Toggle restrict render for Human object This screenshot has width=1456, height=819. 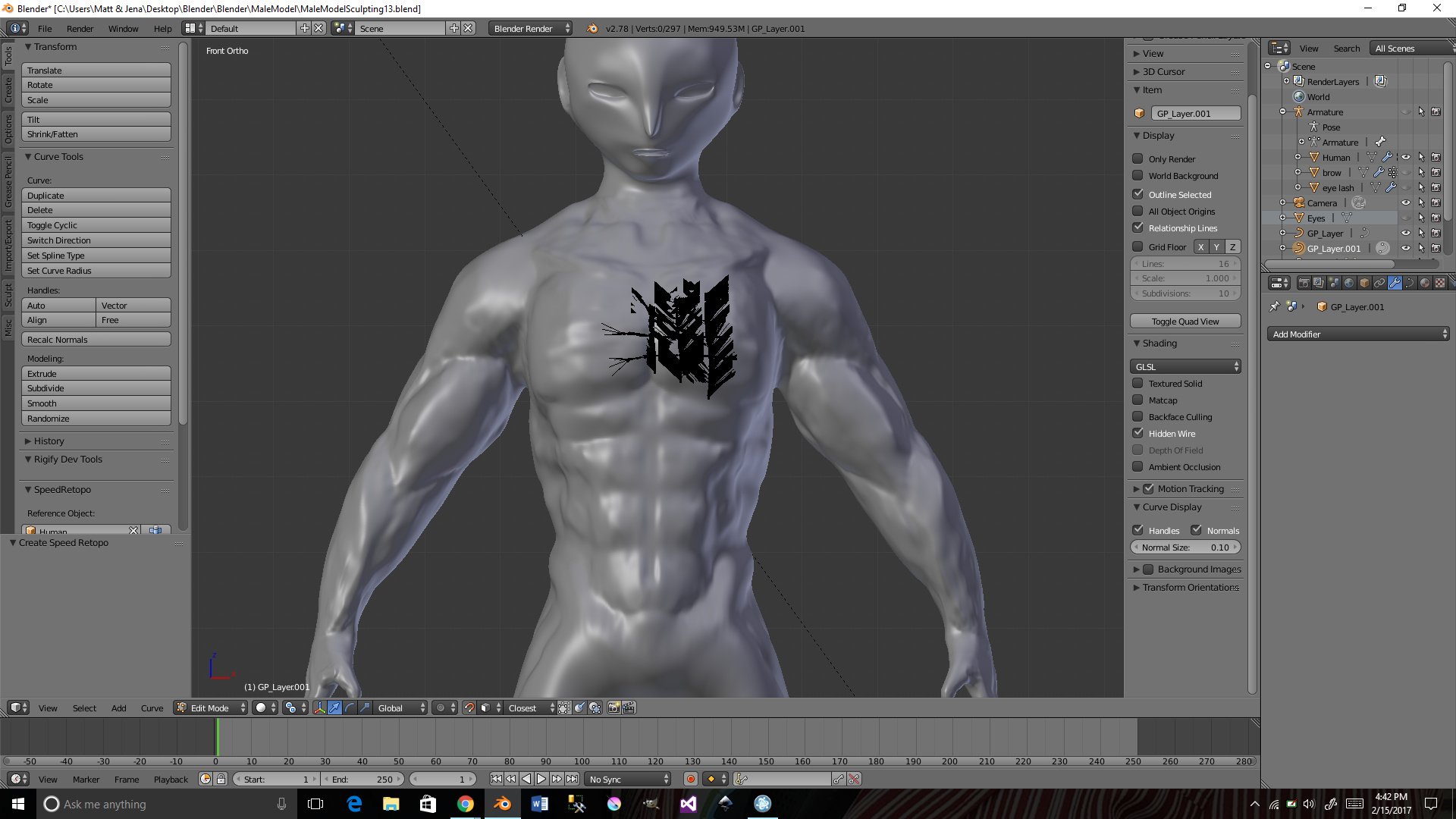pos(1436,158)
